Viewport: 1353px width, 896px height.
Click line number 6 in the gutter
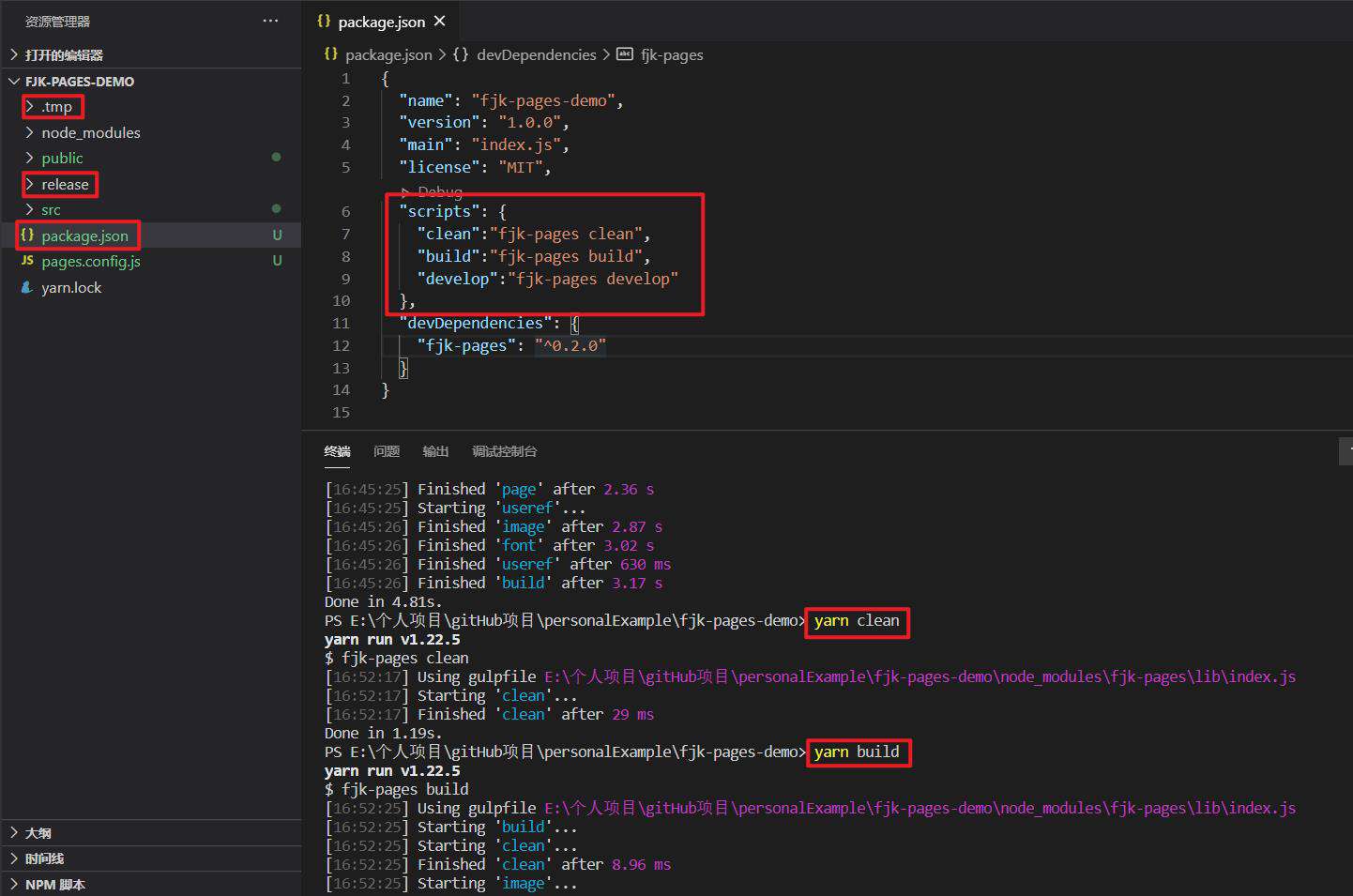click(345, 212)
